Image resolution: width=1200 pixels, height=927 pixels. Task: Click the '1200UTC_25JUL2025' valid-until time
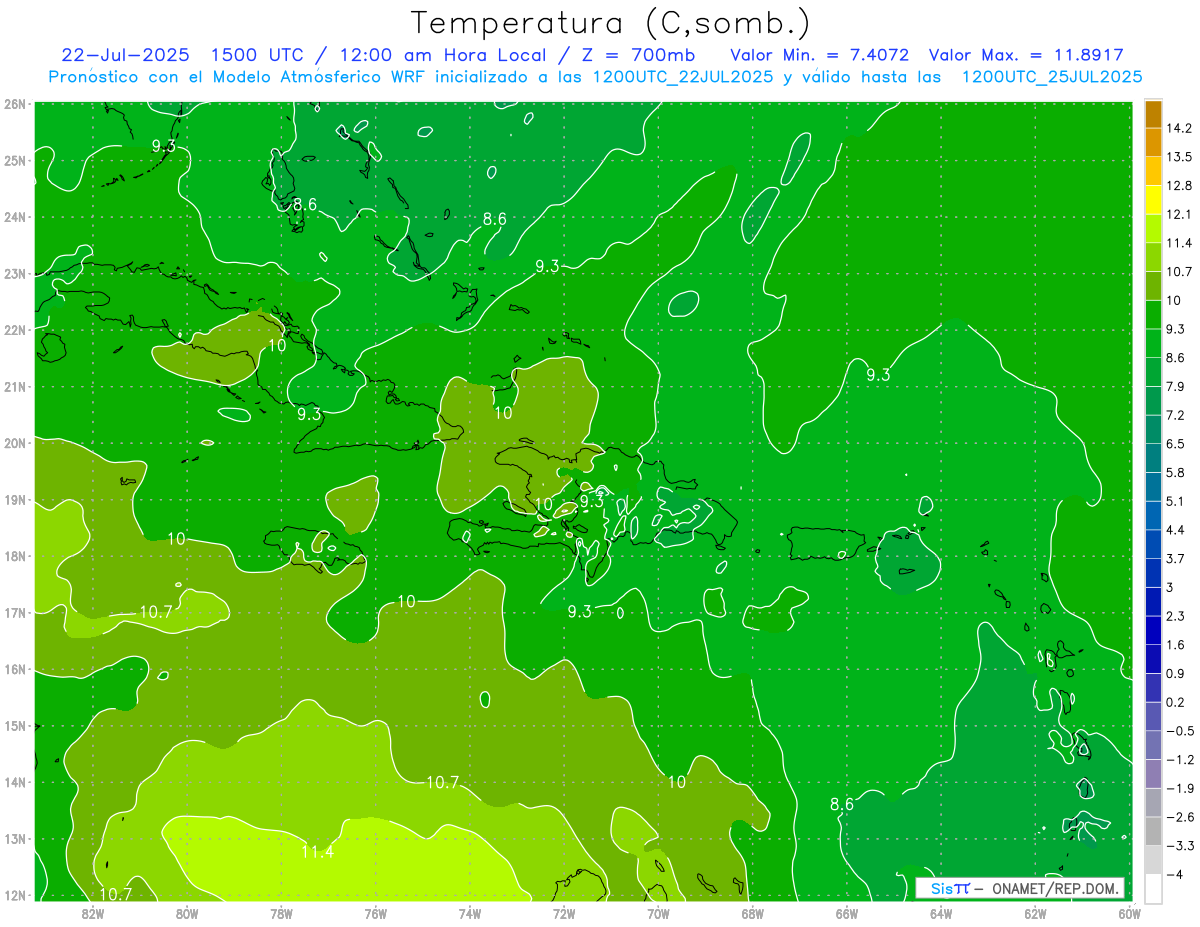(1051, 76)
